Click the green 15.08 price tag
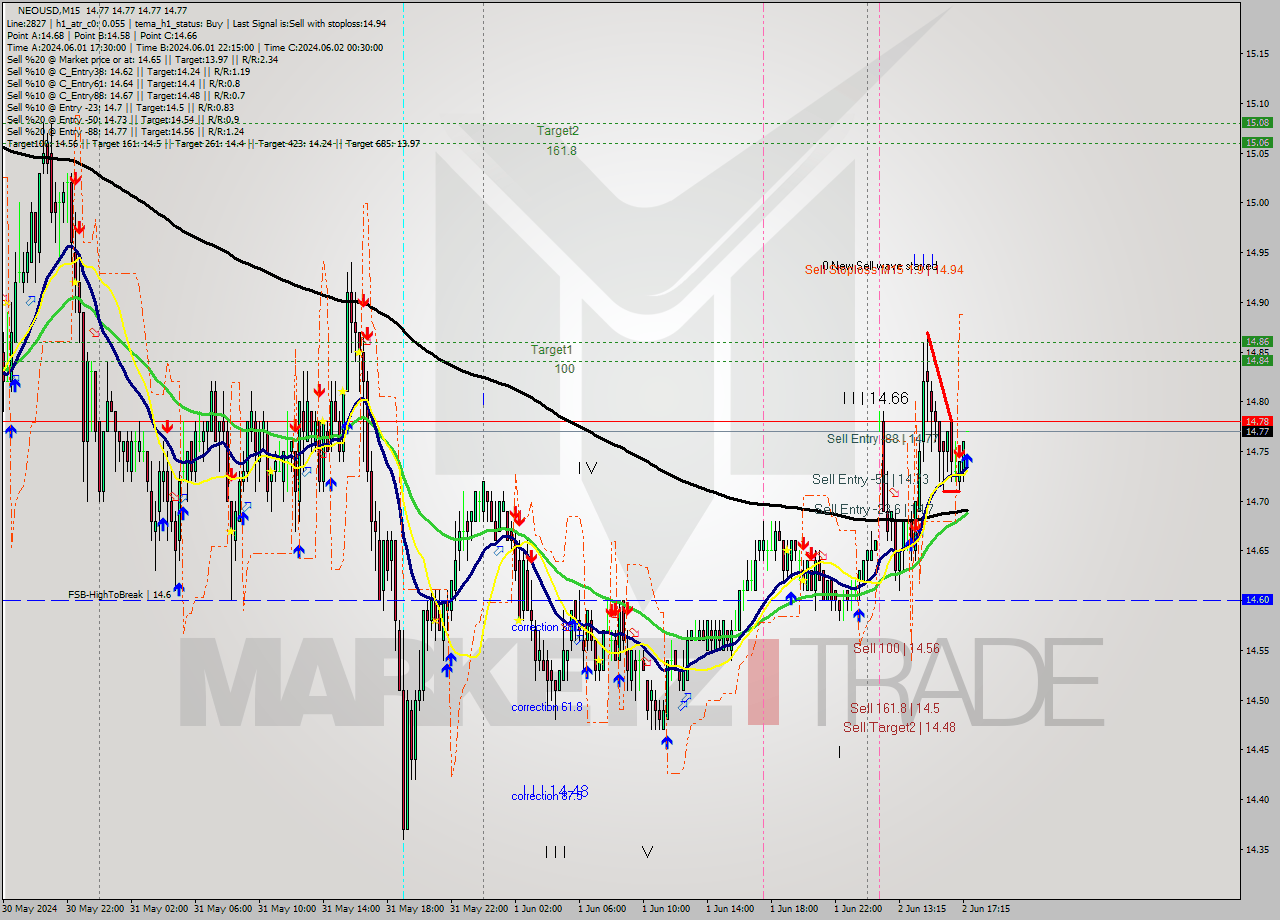The image size is (1280, 920). 1256,123
